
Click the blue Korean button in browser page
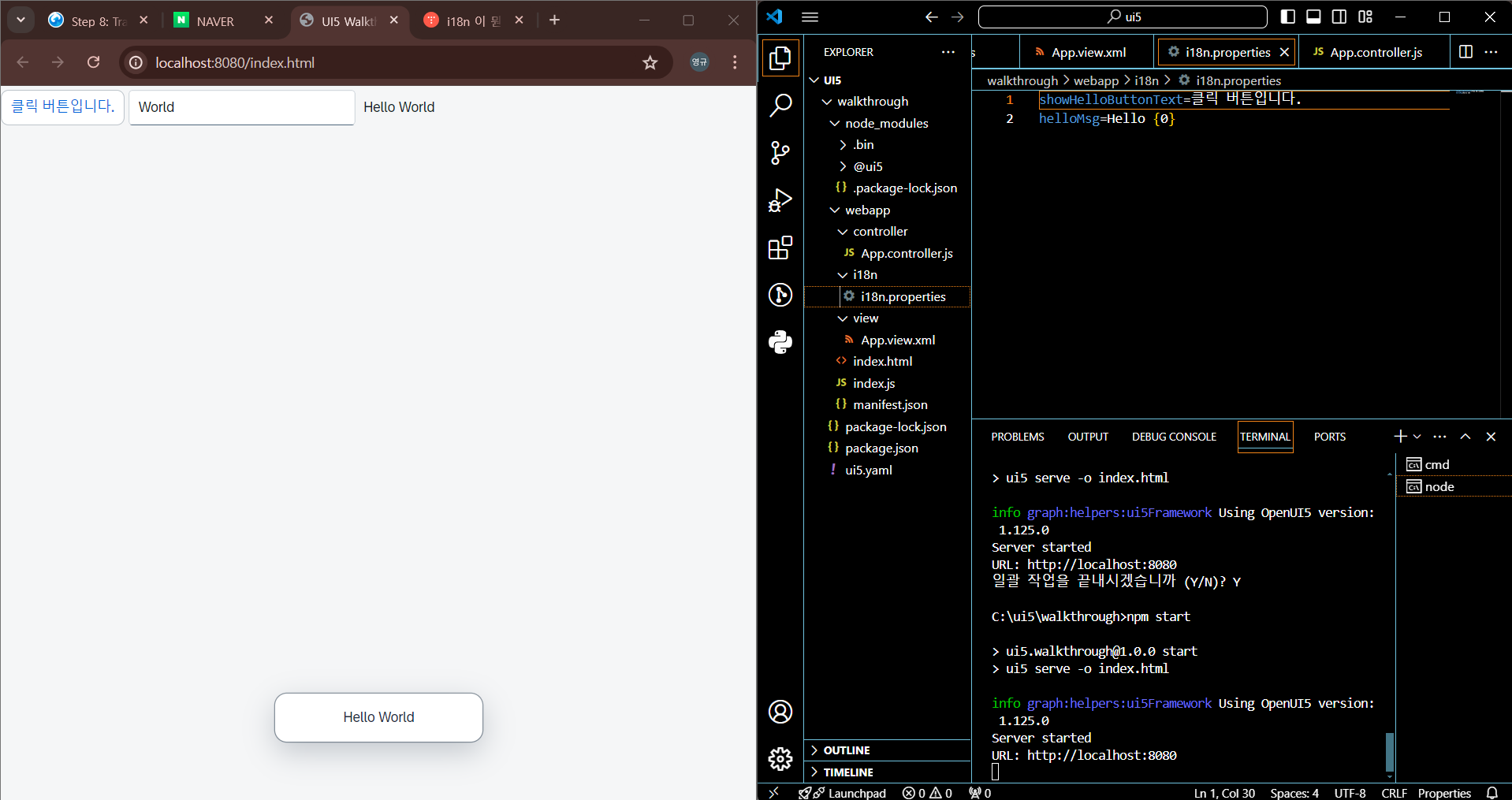[63, 106]
